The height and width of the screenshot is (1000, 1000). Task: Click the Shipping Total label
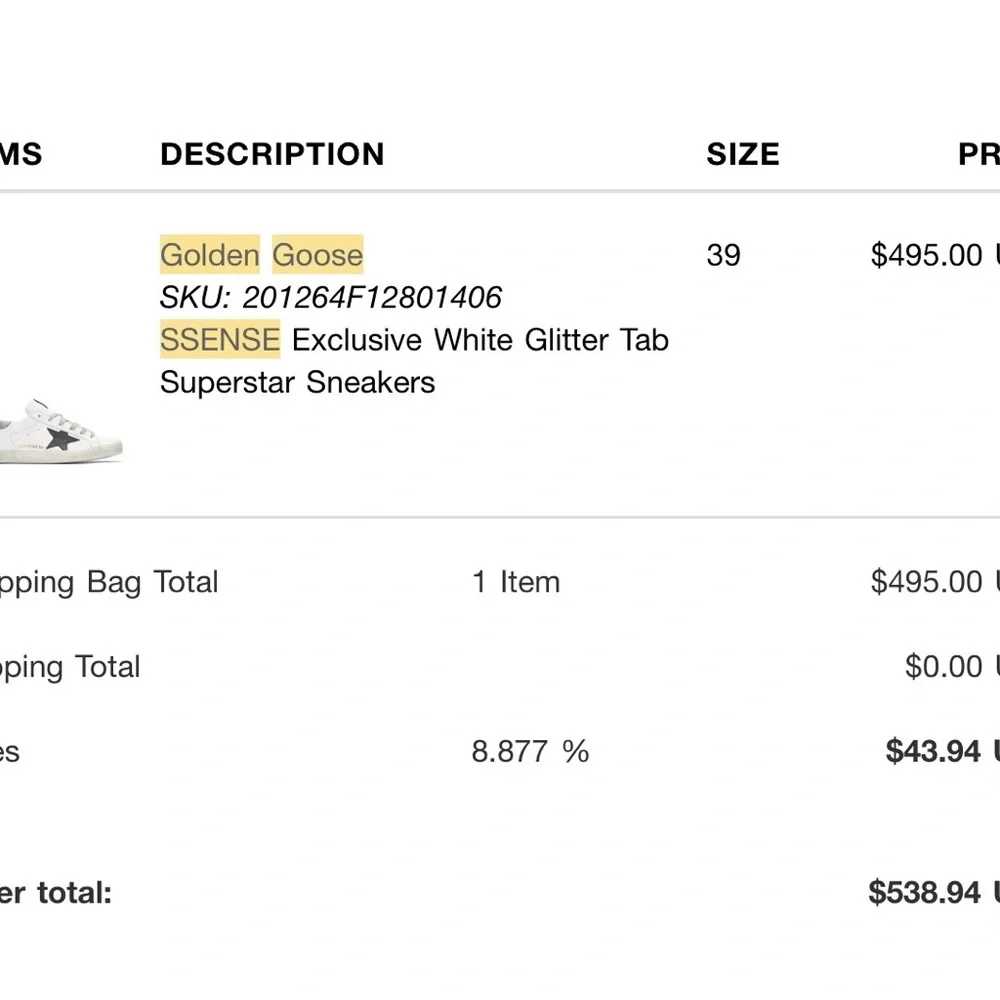pyautogui.click(x=70, y=667)
